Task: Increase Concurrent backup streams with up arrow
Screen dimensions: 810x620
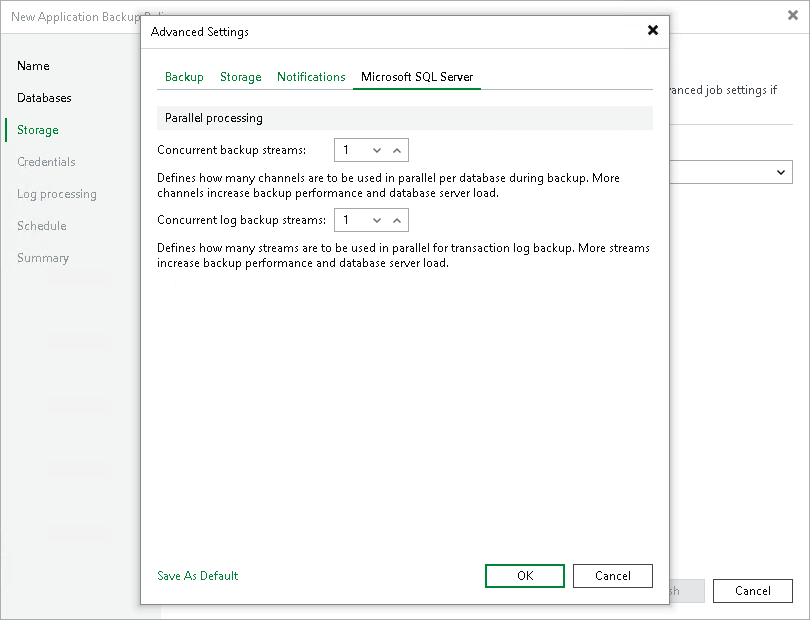Action: pos(397,149)
